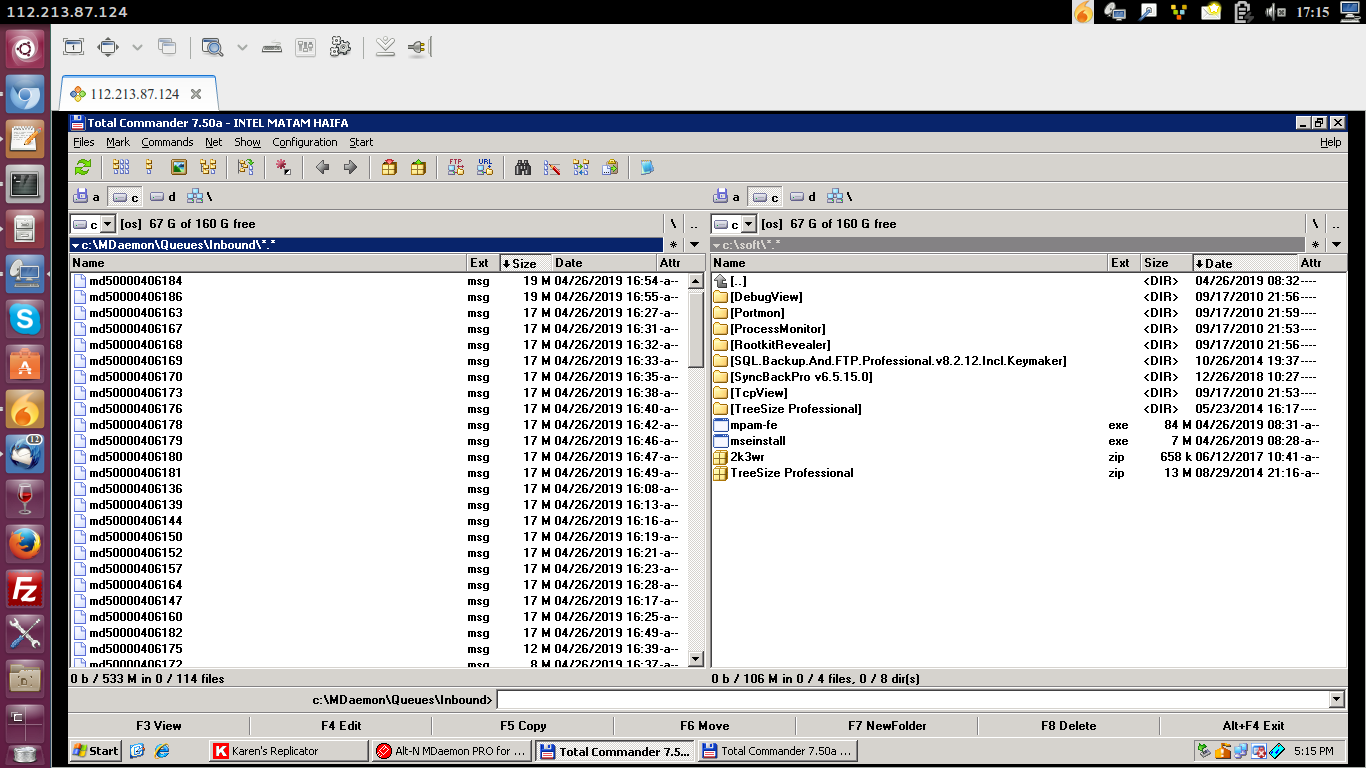
Task: Toggle Remmina switch tab pages button
Action: pos(167,47)
